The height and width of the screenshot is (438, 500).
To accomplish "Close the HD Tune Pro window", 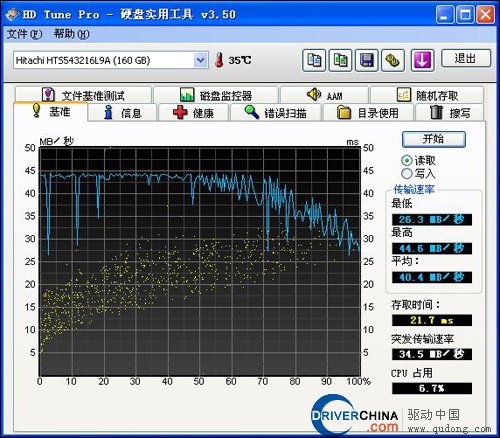I will coord(485,14).
